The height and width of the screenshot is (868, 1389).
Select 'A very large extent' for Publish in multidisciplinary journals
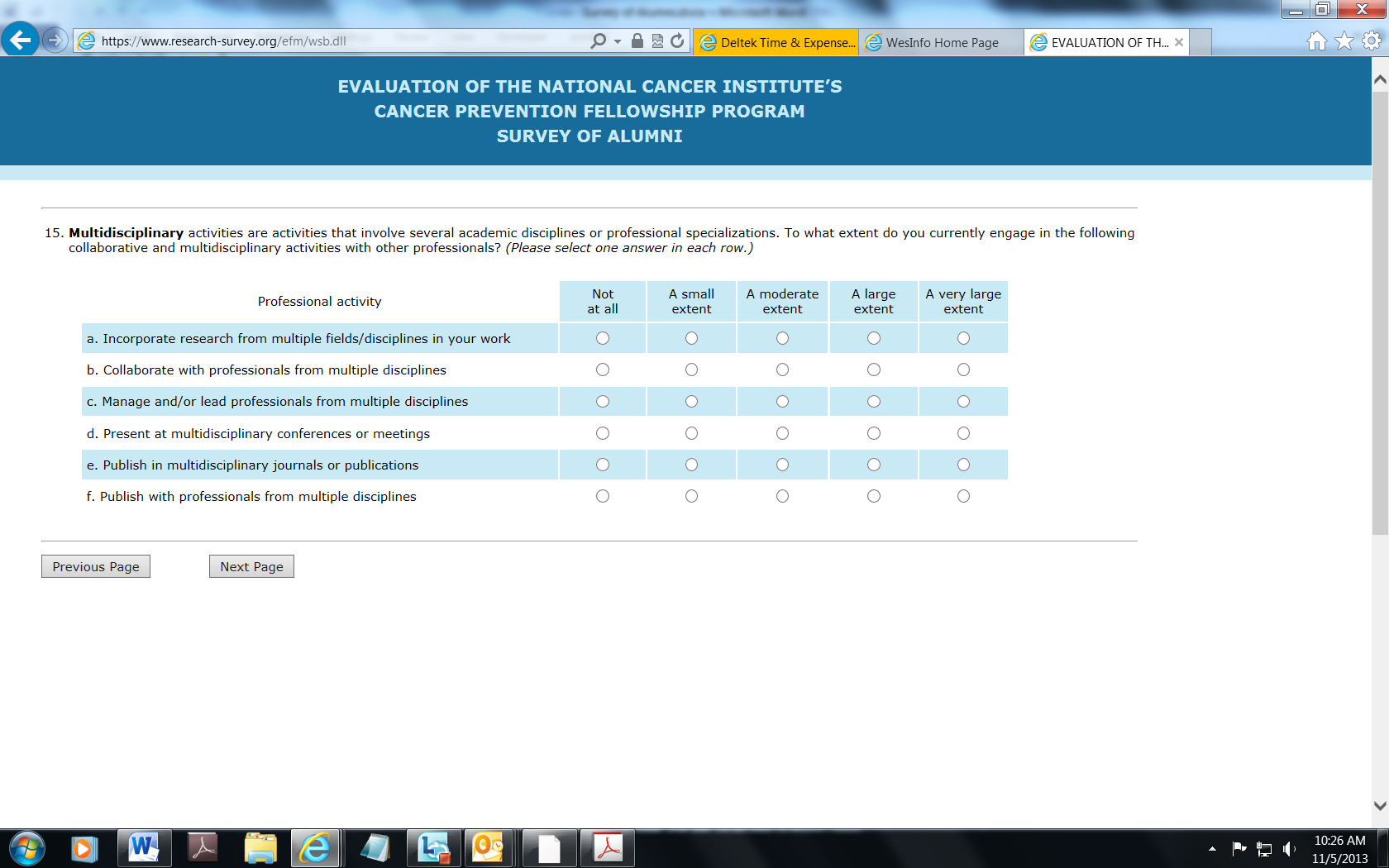[x=963, y=465]
